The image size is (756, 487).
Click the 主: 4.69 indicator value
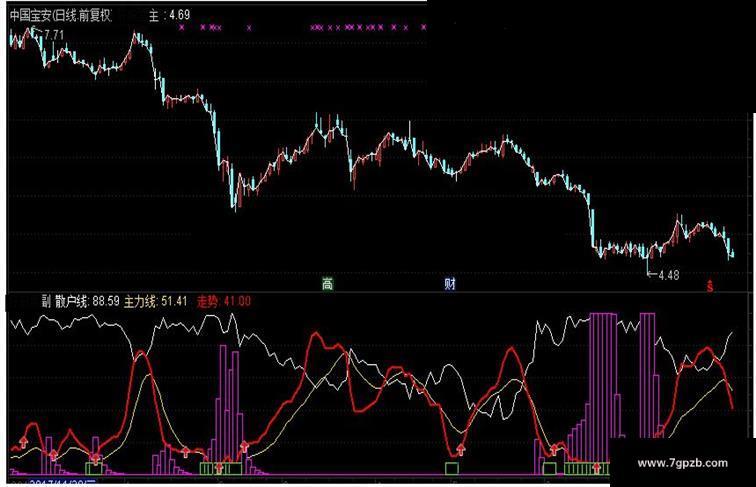169,15
